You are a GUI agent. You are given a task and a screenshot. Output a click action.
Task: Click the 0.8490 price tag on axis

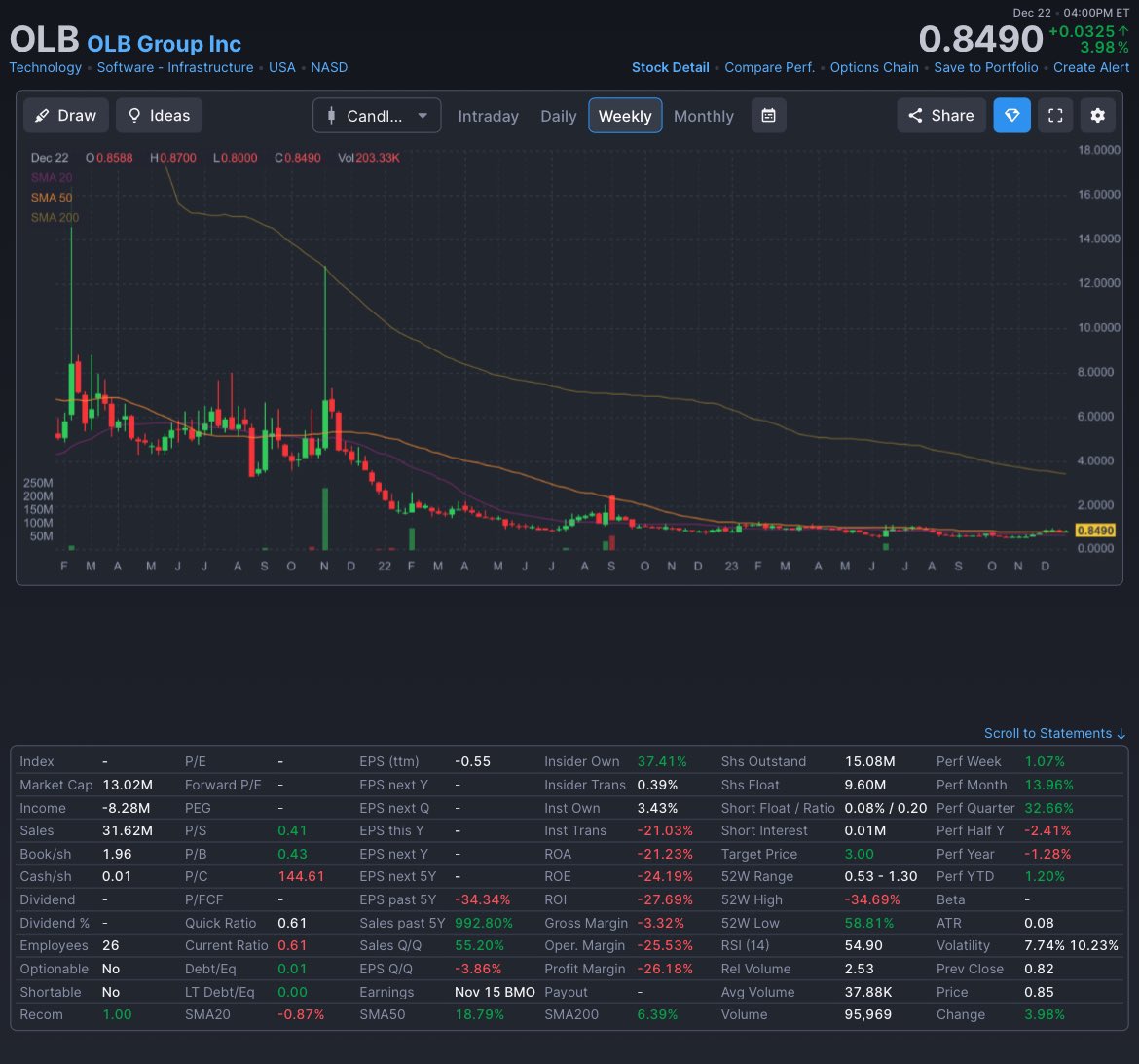coord(1094,531)
